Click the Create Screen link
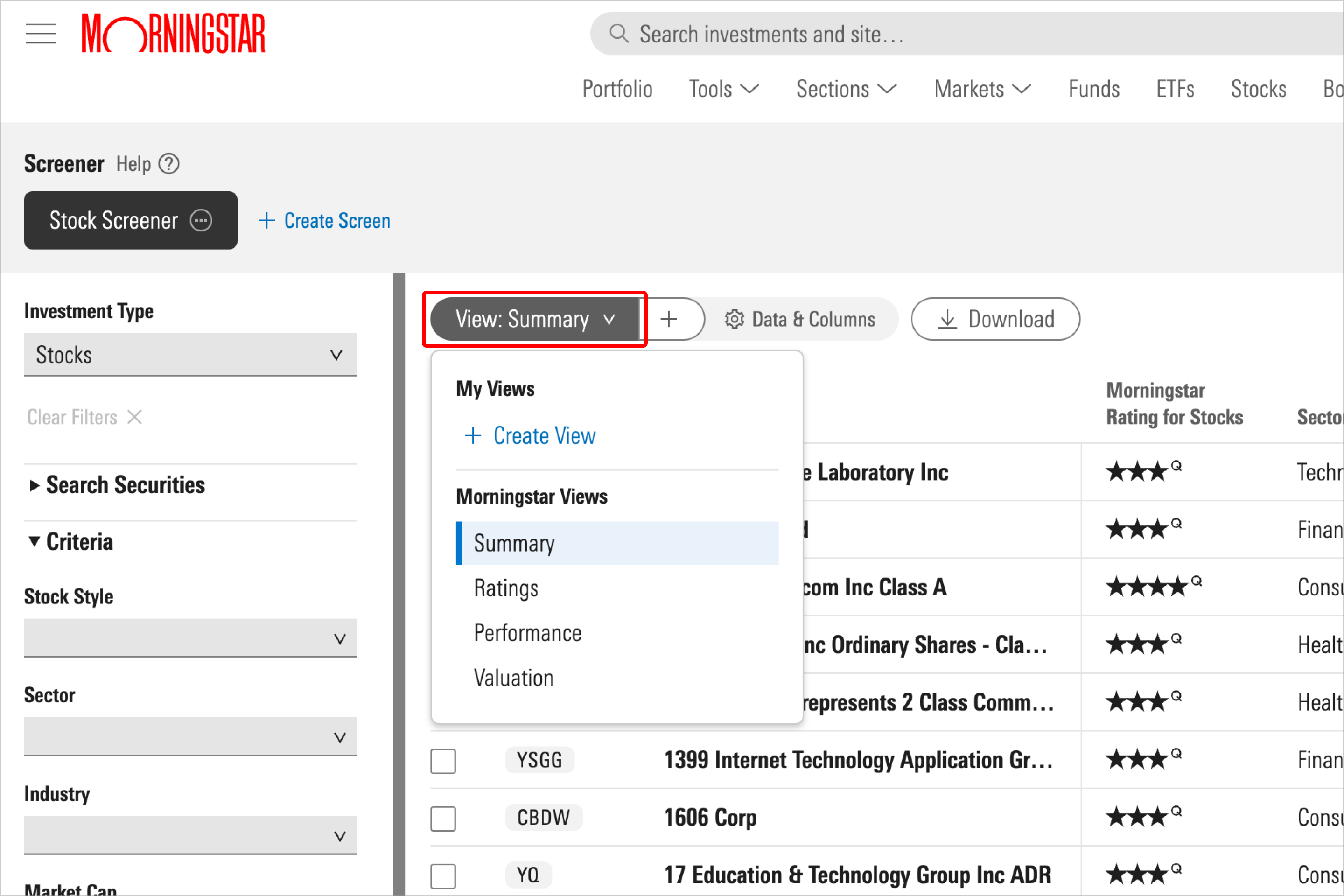This screenshot has height=896, width=1344. 337,221
